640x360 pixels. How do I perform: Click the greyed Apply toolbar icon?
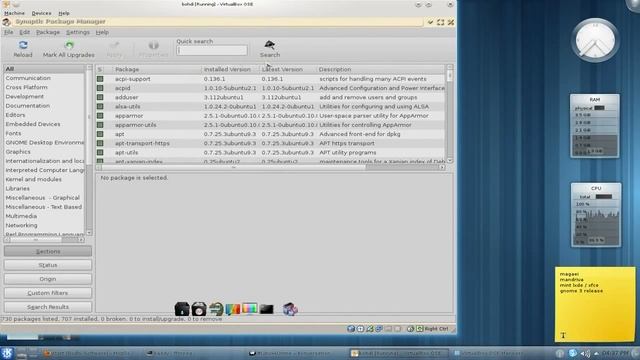(x=115, y=44)
